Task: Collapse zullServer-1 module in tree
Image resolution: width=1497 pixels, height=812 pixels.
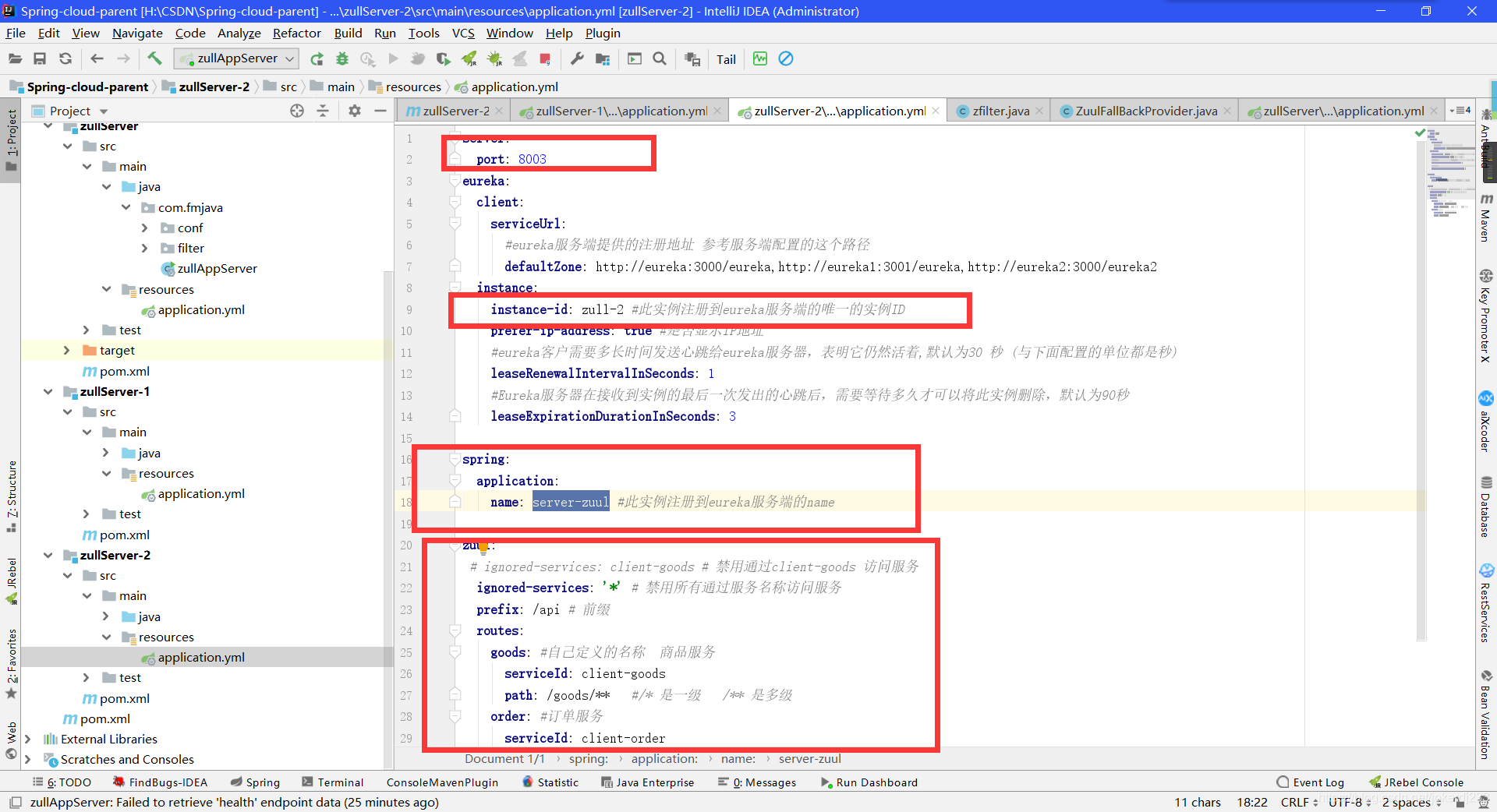Action: [48, 391]
